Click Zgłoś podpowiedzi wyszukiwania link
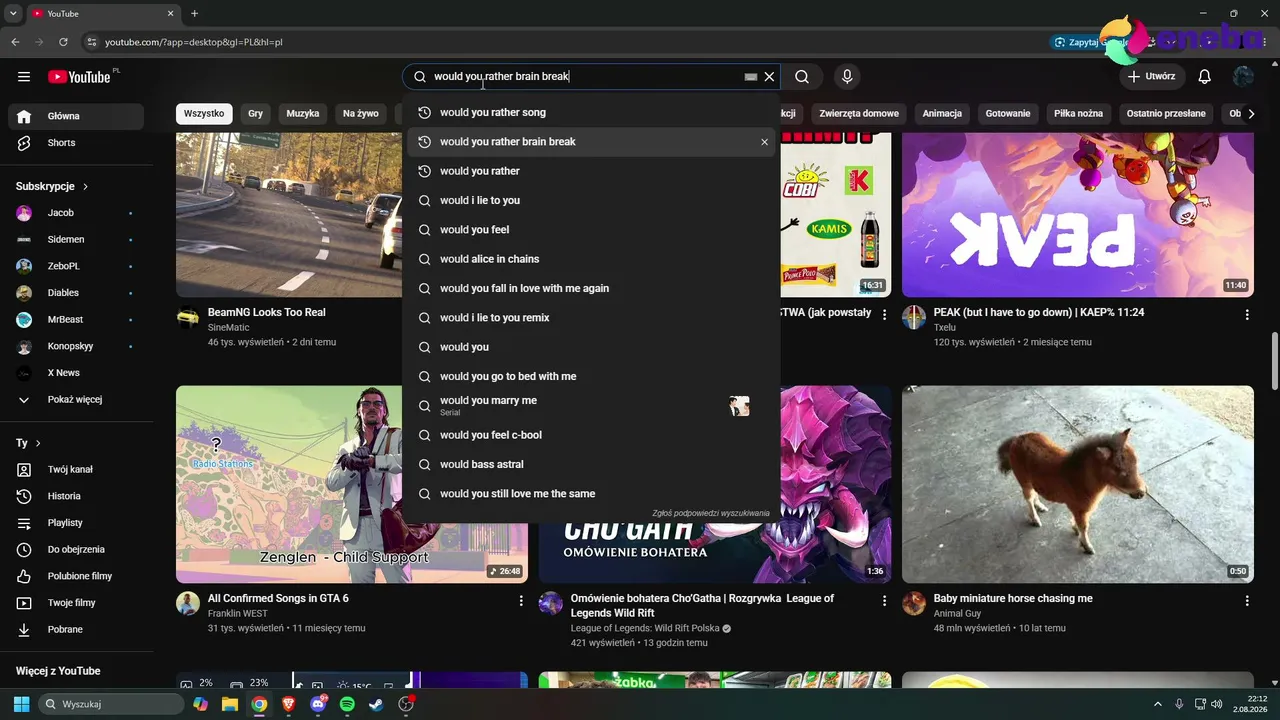1280x720 pixels. 711,513
